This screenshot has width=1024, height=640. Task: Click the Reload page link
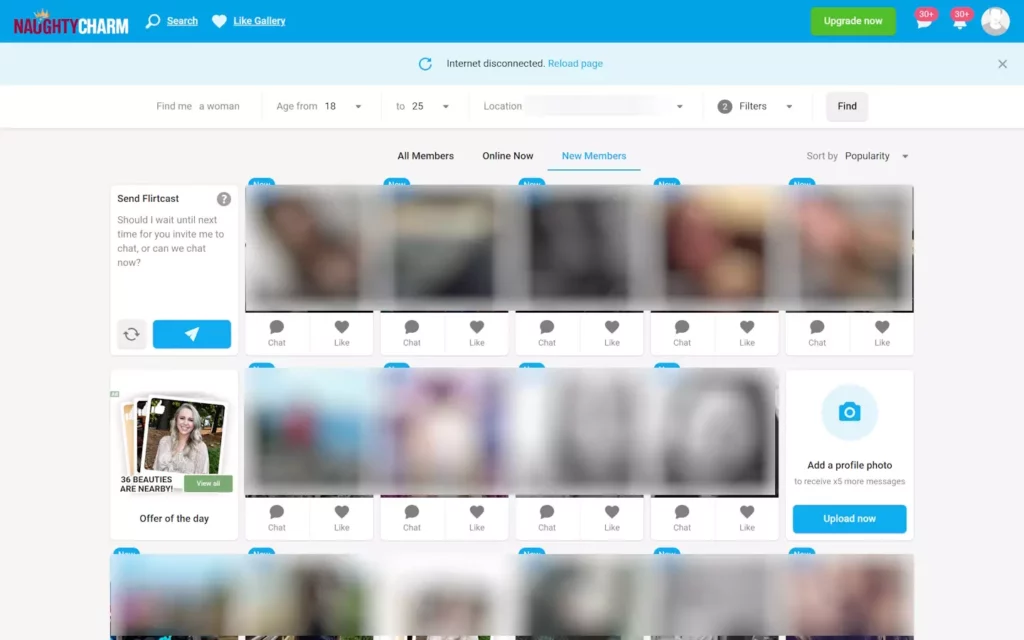(x=575, y=63)
